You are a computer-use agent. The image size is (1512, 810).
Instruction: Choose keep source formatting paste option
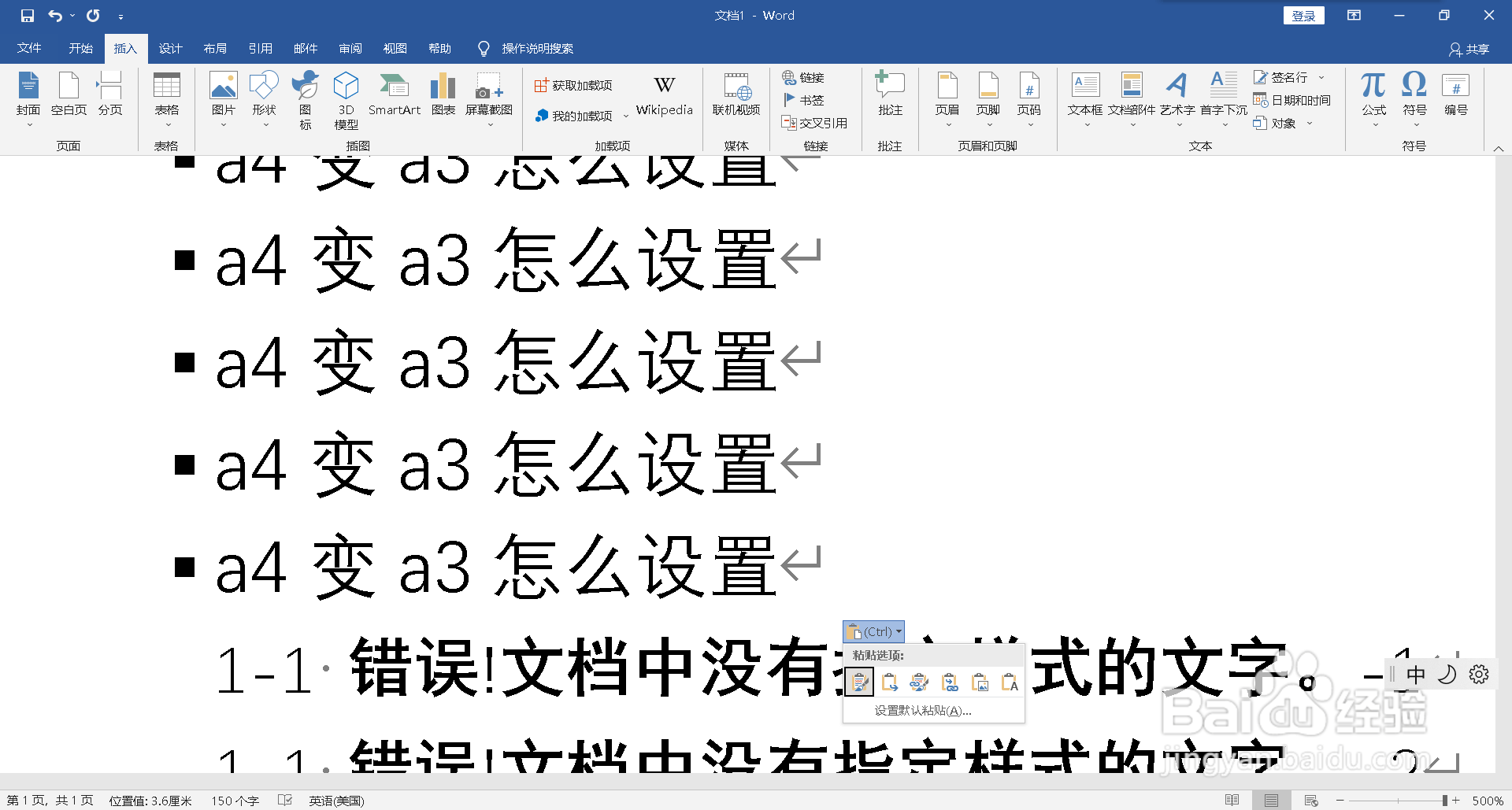[859, 682]
